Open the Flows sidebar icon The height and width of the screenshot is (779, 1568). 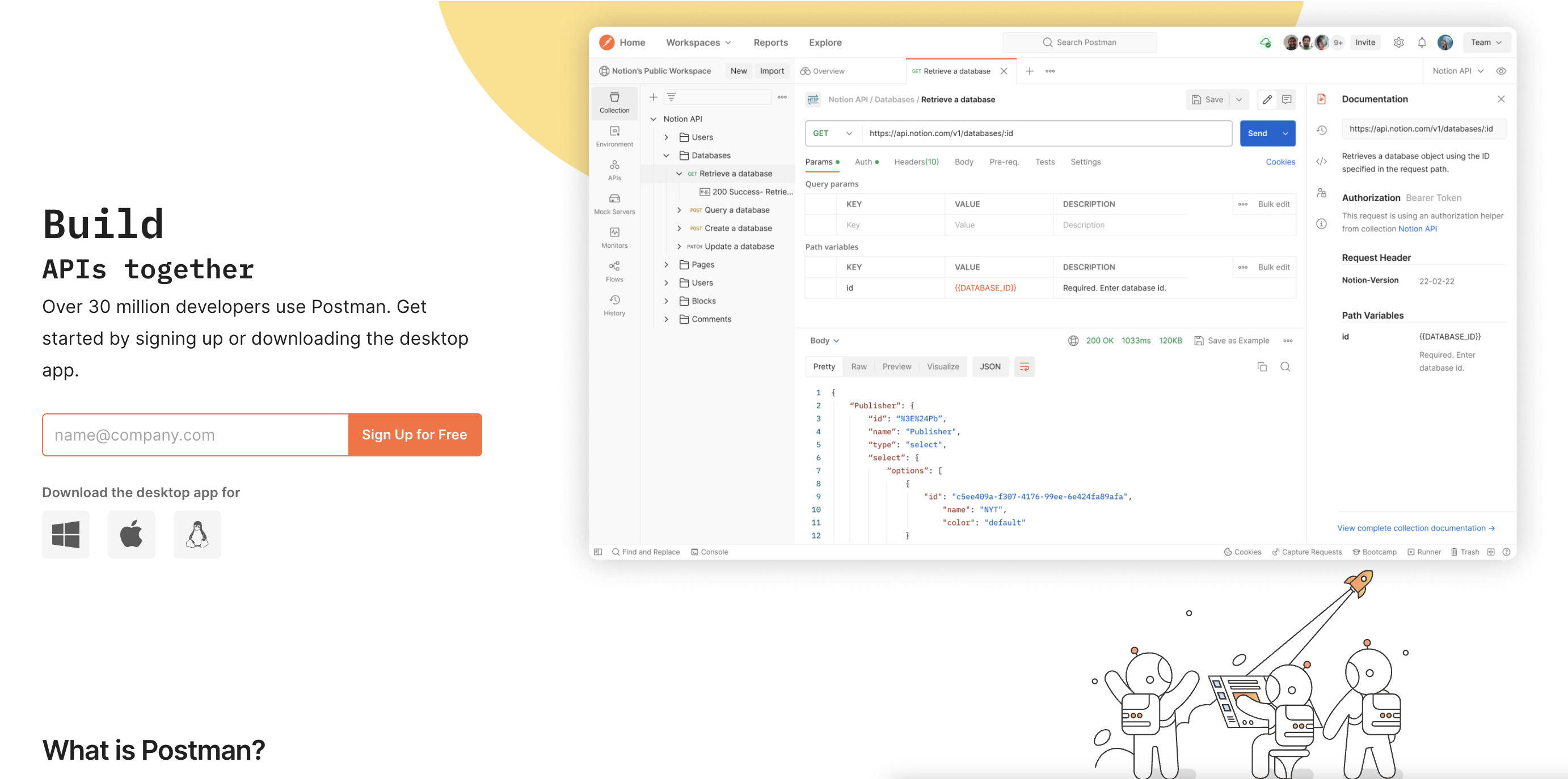pyautogui.click(x=614, y=271)
